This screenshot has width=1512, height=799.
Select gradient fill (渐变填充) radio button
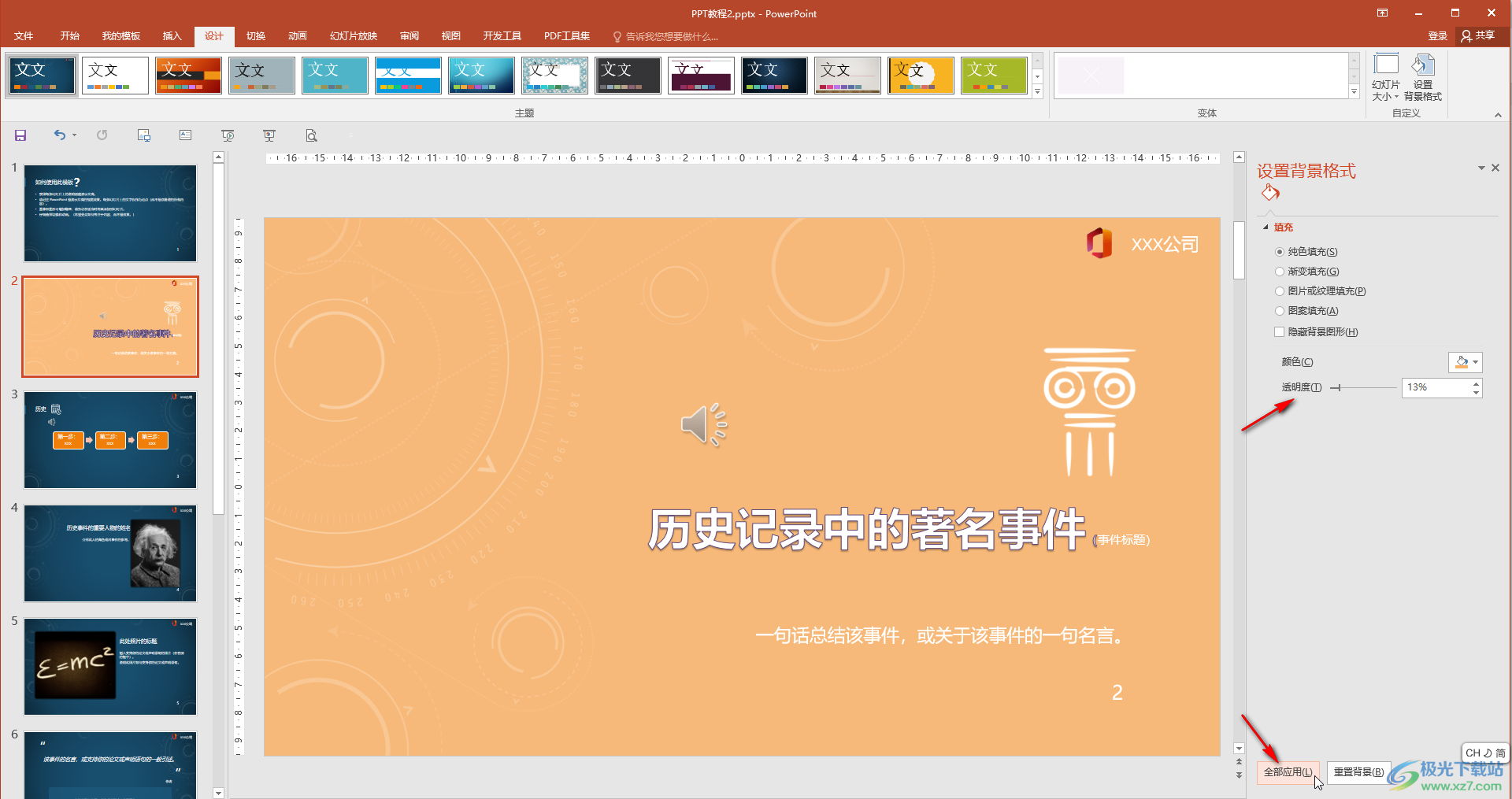click(x=1279, y=272)
